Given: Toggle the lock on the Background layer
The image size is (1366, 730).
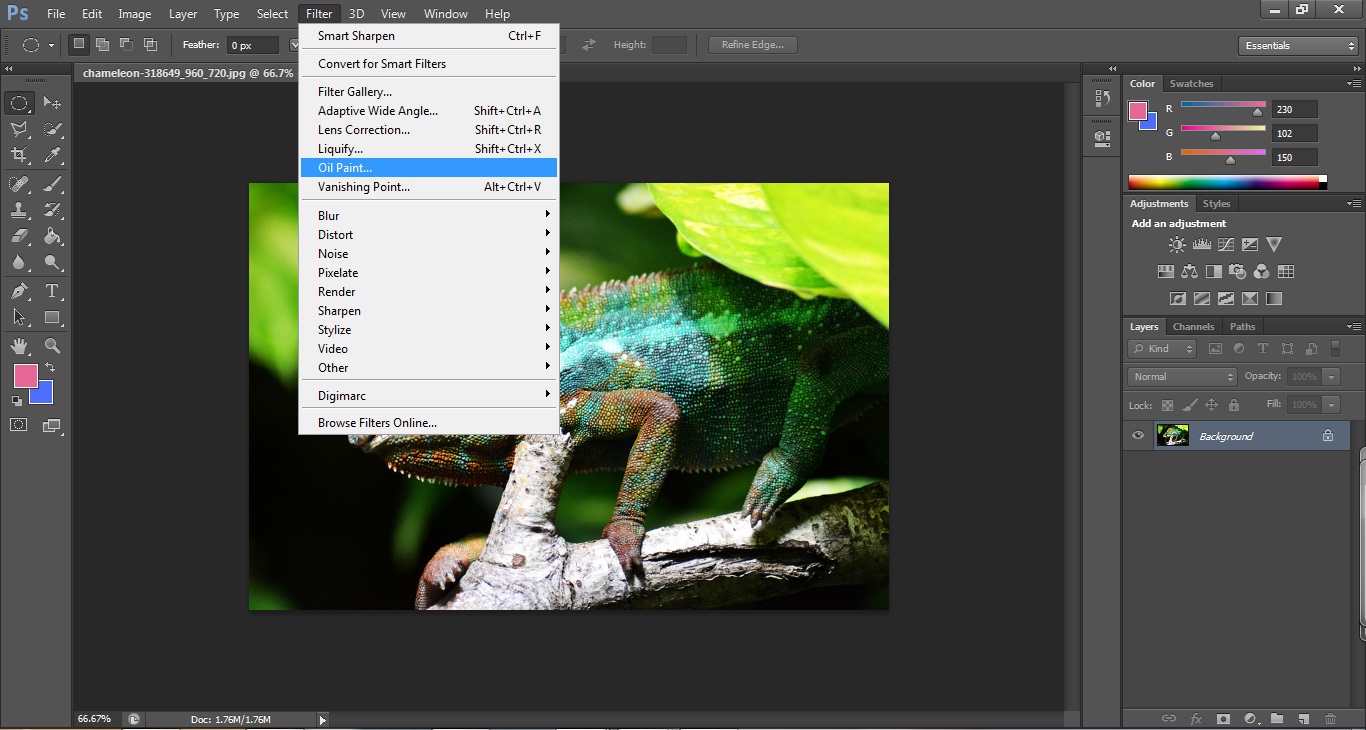Looking at the screenshot, I should click(1328, 436).
